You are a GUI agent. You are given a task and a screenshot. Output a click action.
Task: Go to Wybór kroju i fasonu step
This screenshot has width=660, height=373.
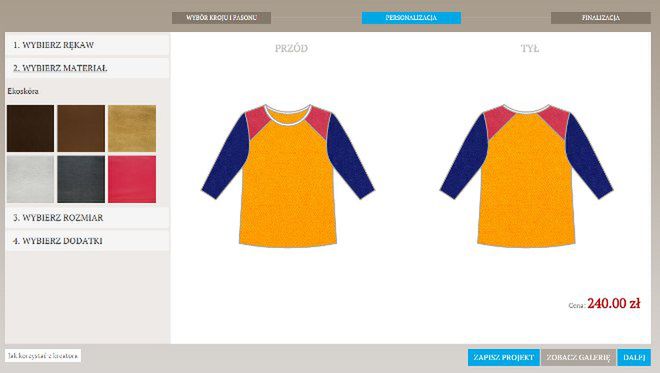tap(221, 18)
